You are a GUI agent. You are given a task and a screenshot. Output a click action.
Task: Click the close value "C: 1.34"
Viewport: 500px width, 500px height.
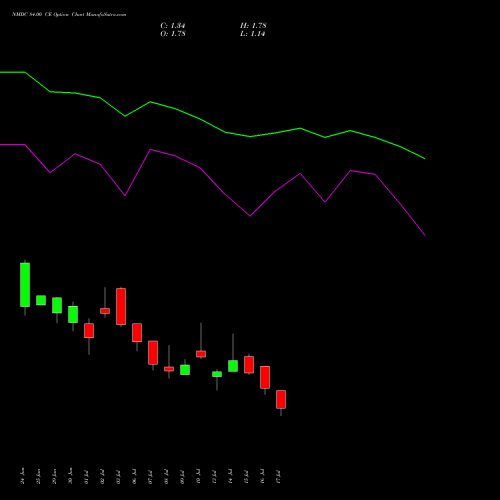(x=173, y=26)
